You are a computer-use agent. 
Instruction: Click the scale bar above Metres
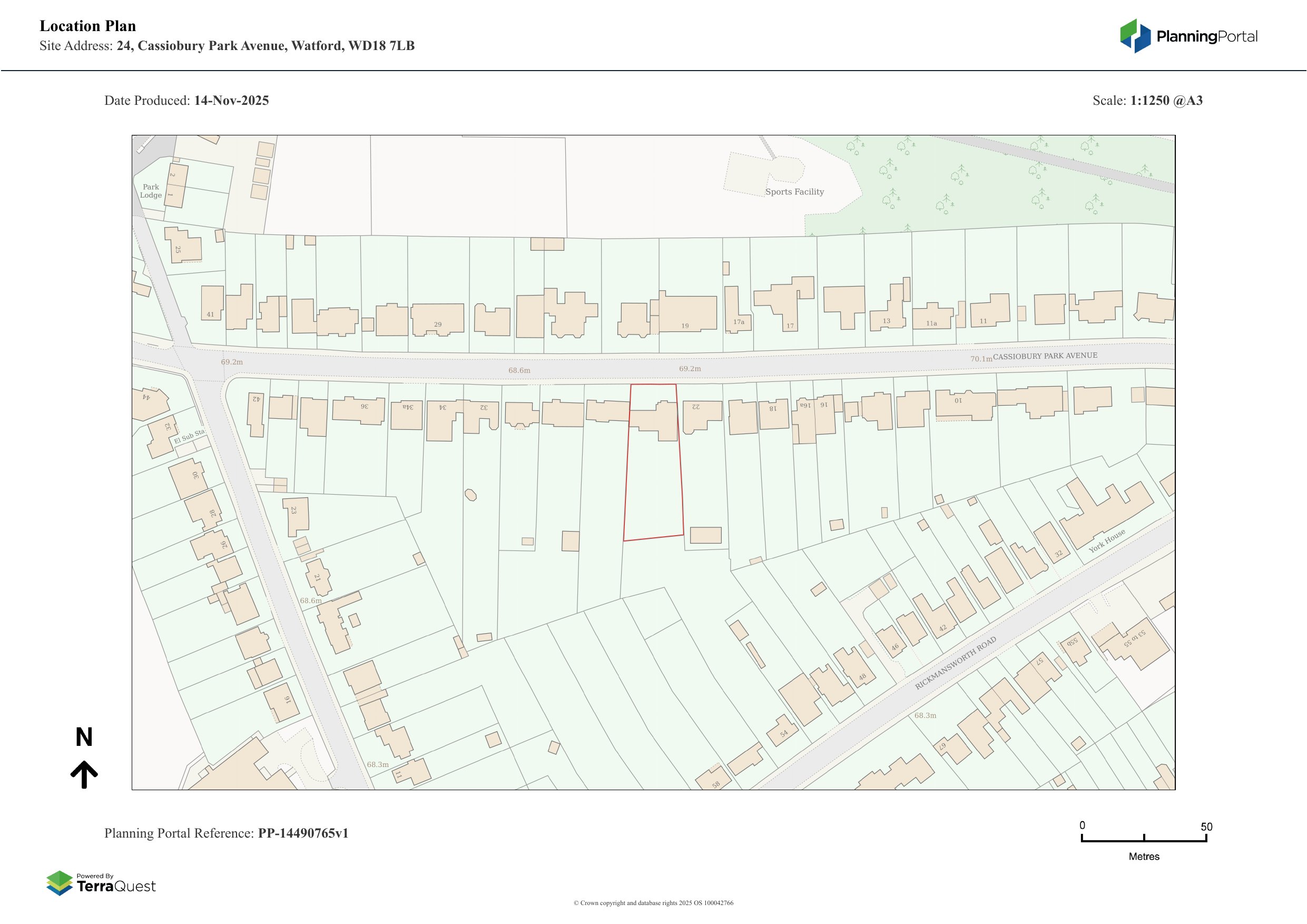coord(1144,840)
